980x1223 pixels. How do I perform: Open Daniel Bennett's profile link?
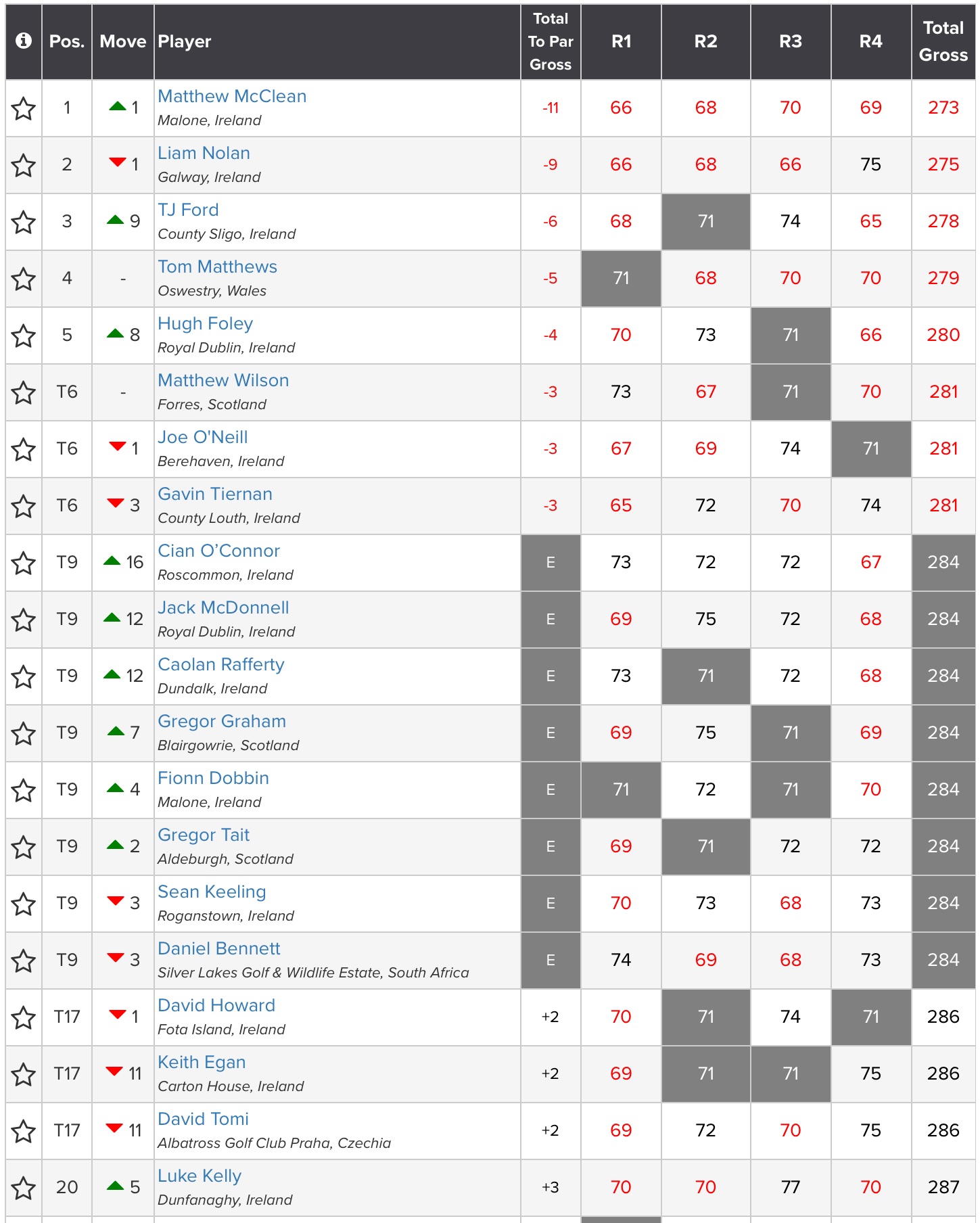[x=218, y=949]
